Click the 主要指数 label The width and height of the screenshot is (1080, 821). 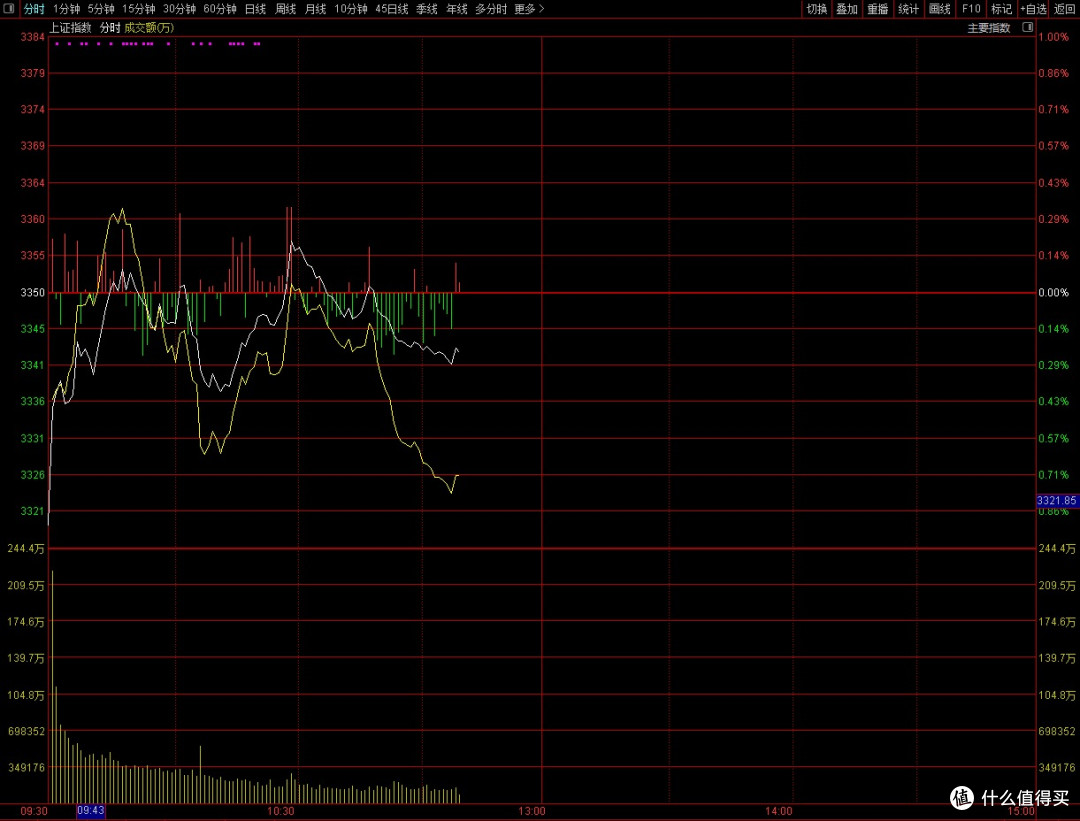point(988,28)
